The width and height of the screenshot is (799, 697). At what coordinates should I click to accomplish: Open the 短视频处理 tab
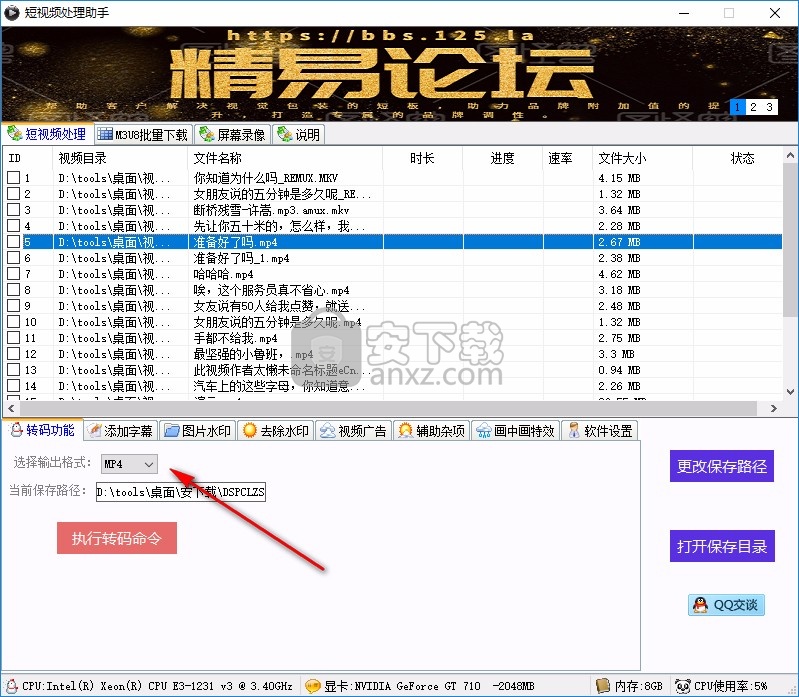coord(47,134)
